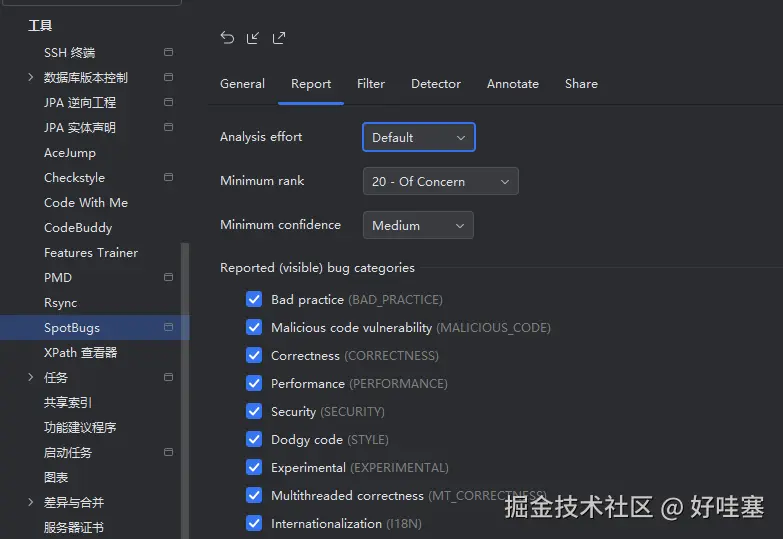The image size is (783, 539).
Task: Open the Filter tab
Action: [371, 83]
